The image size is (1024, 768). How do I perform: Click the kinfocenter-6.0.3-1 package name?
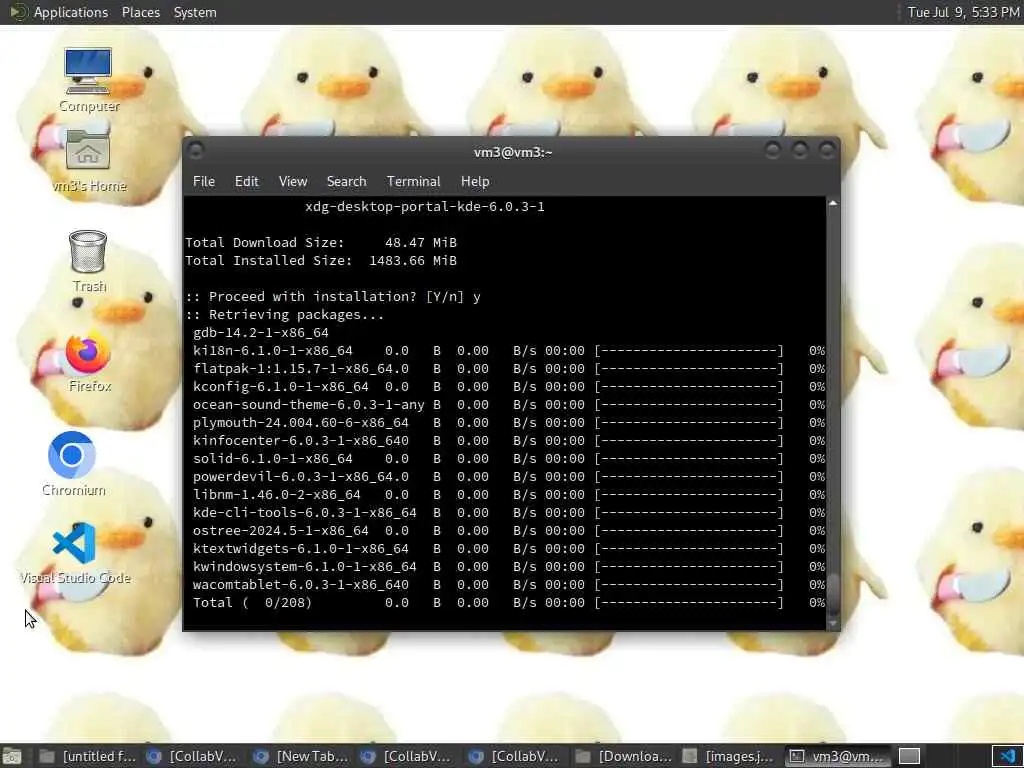pos(296,441)
